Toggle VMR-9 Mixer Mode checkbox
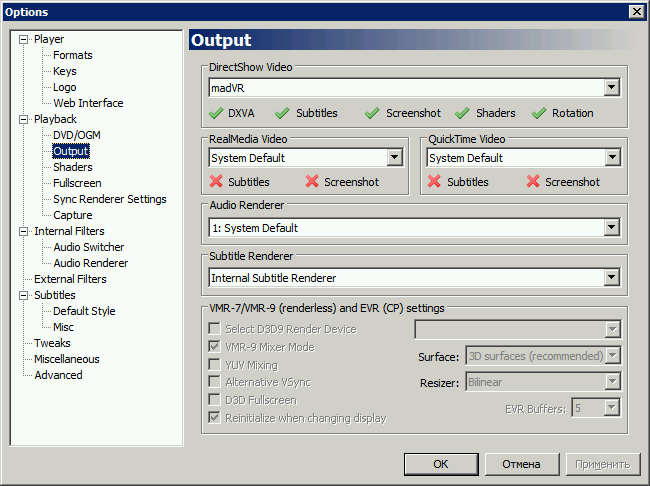This screenshot has height=486, width=650. [214, 347]
